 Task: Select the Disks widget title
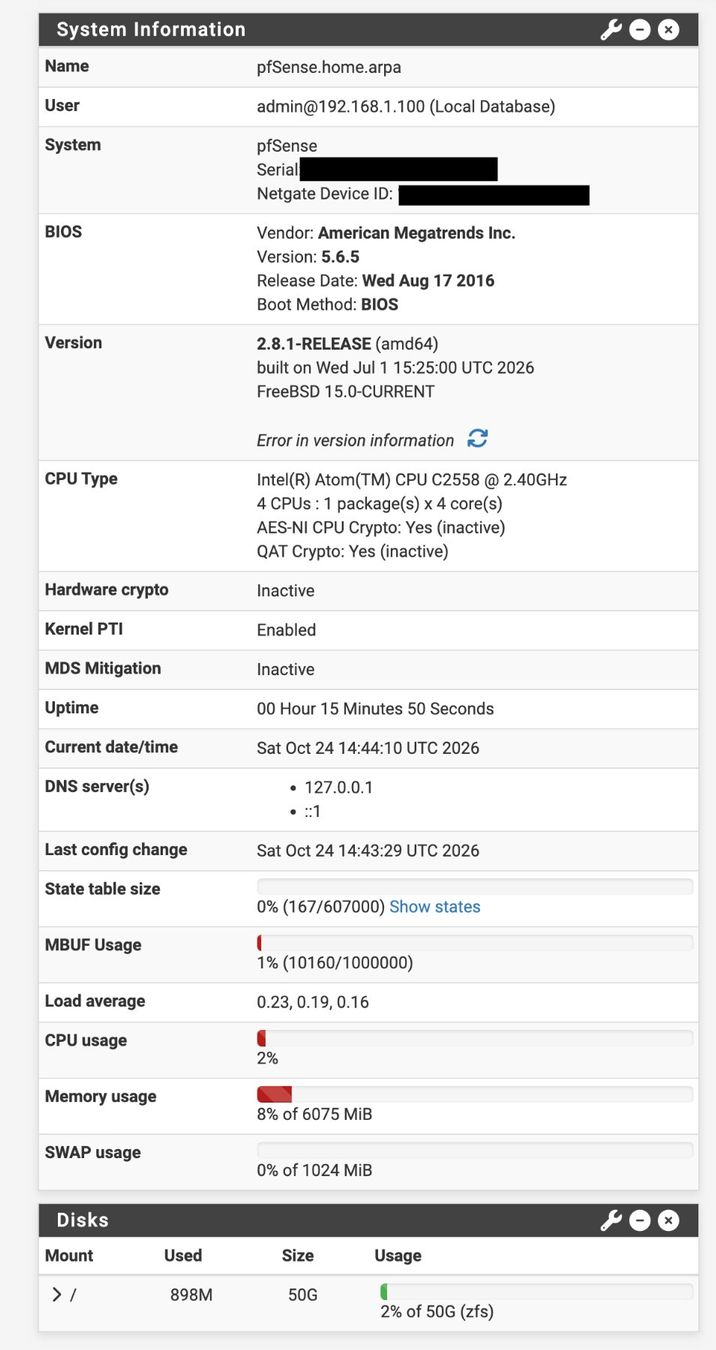[82, 1220]
